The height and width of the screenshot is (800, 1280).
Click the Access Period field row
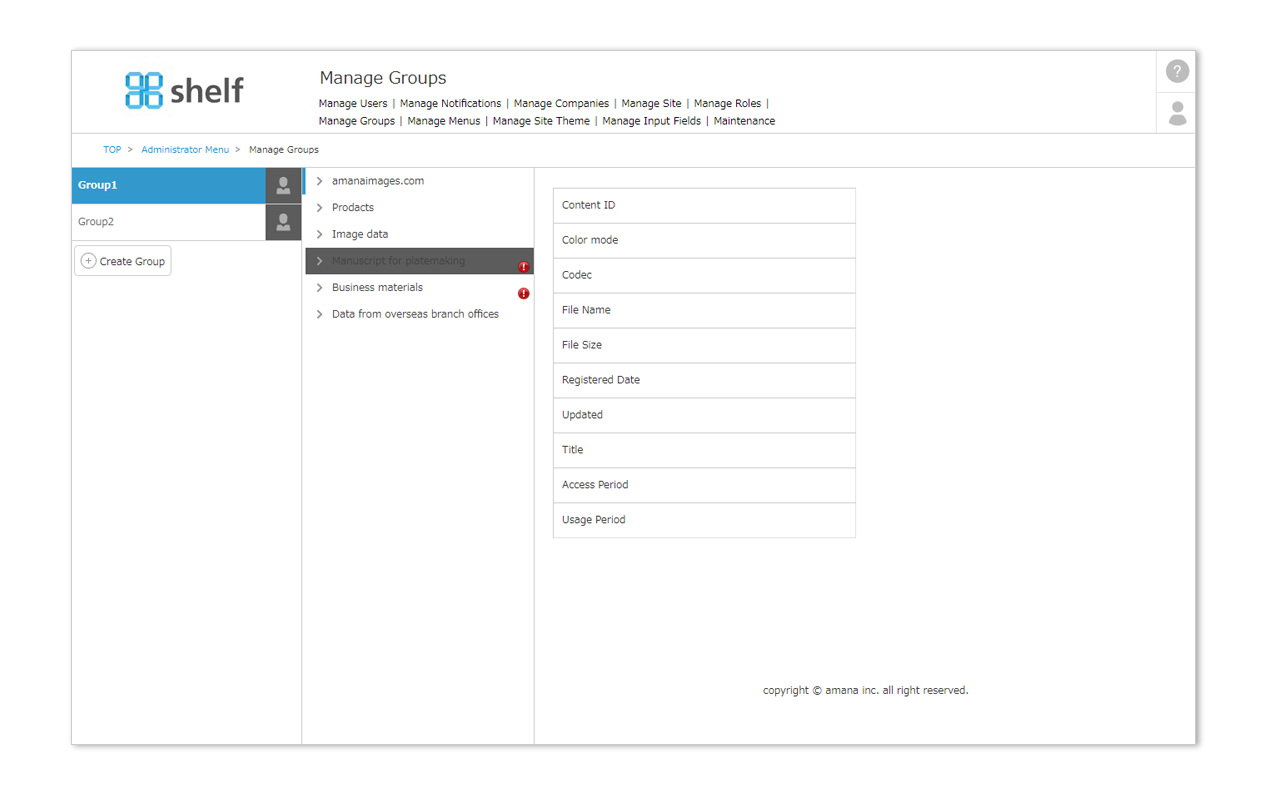click(704, 485)
